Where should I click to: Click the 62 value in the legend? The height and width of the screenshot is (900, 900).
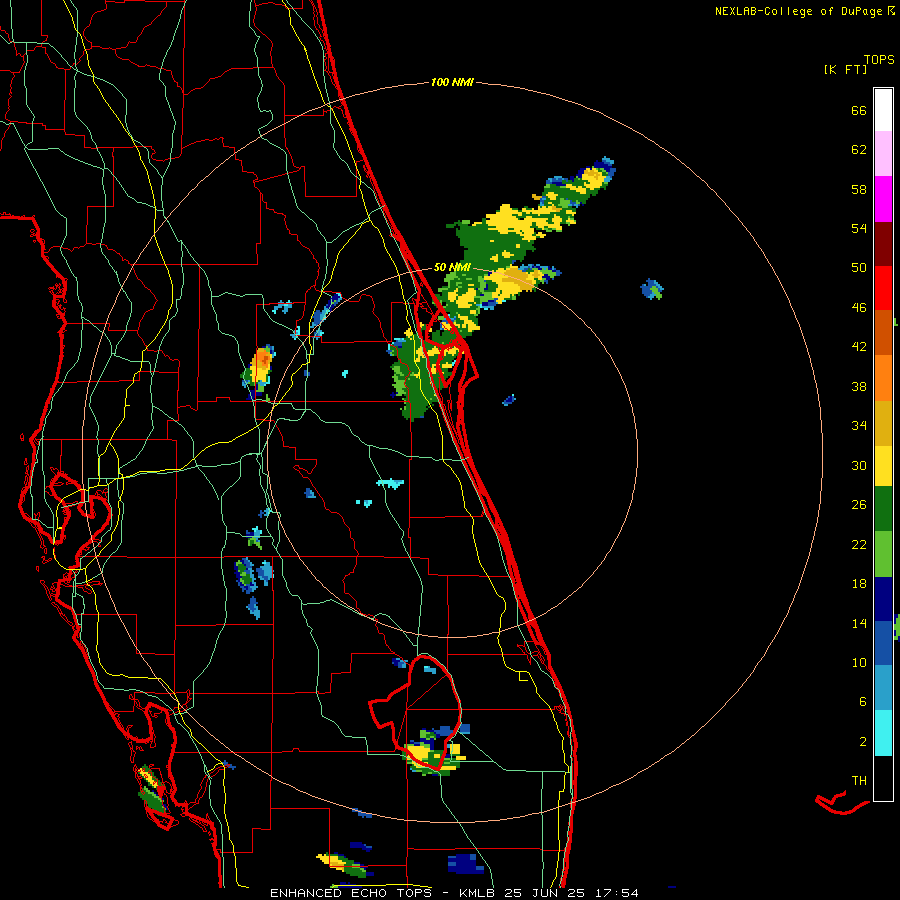point(859,150)
